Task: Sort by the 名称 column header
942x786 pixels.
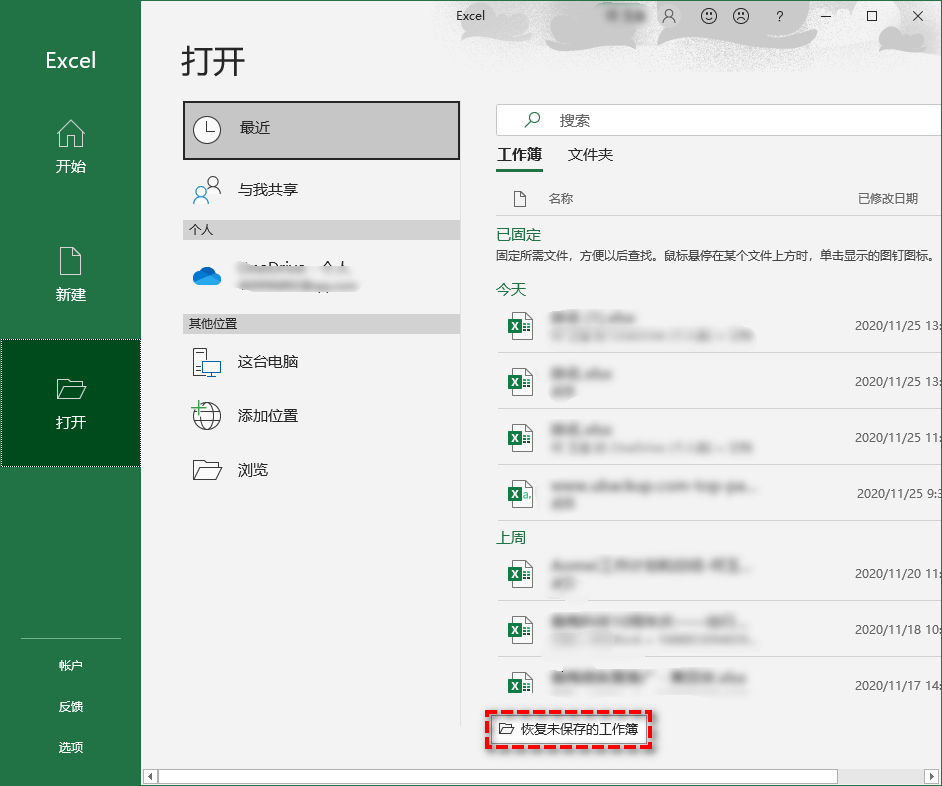Action: (561, 199)
